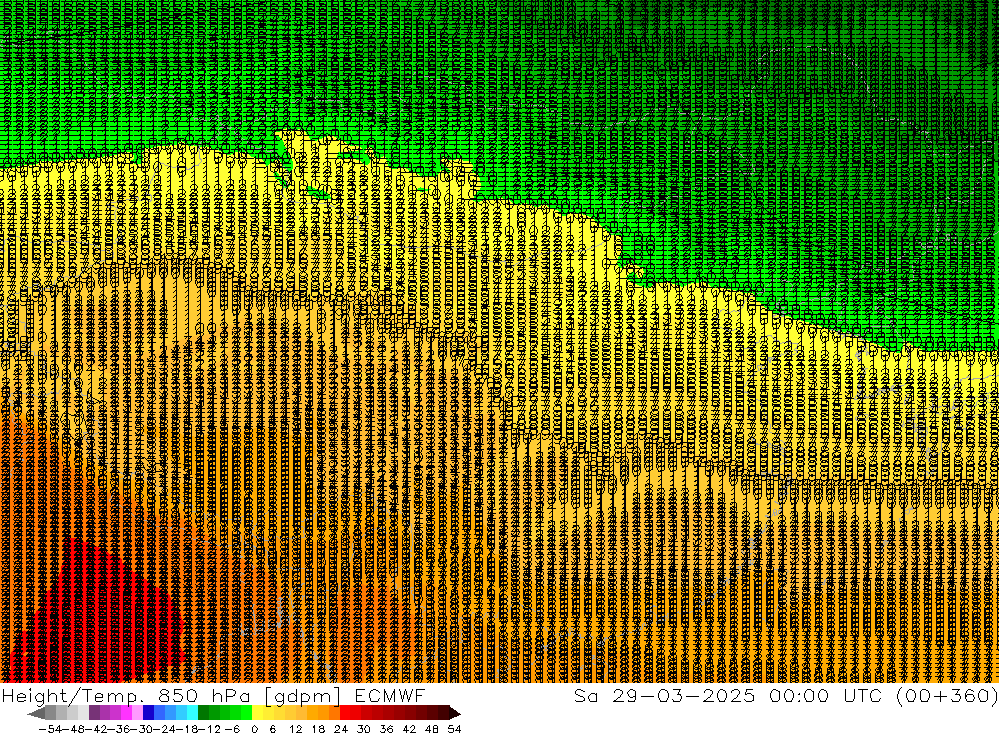Pick the bright yellow swatch above the 0 label
This screenshot has width=1000, height=733.
tap(257, 713)
